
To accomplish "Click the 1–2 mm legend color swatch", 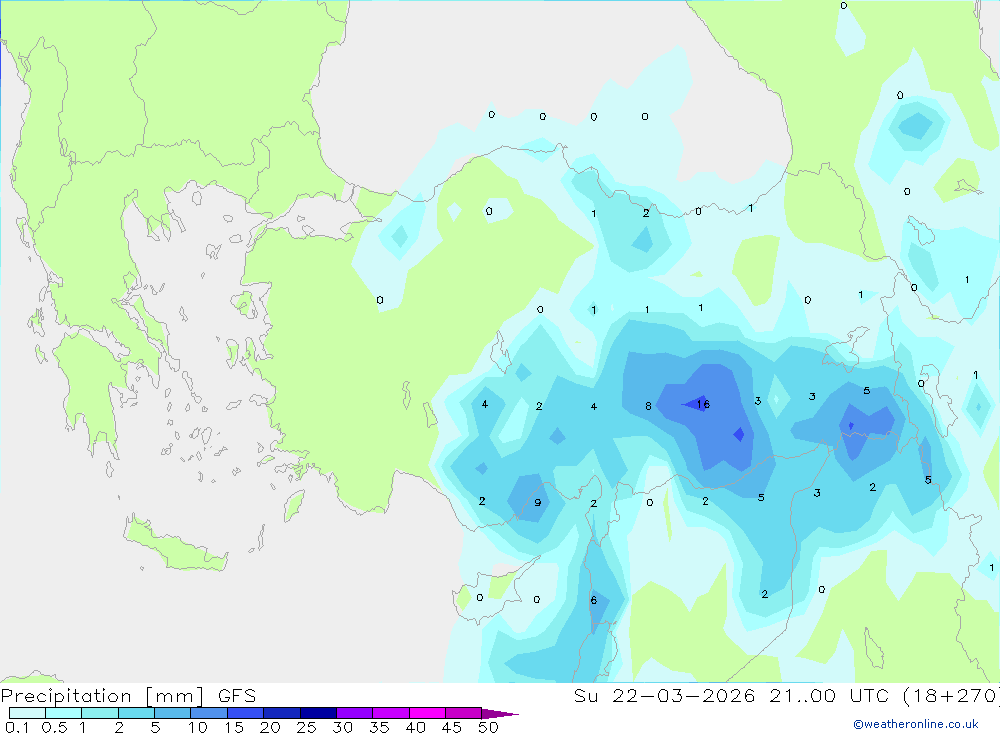I will pos(100,713).
